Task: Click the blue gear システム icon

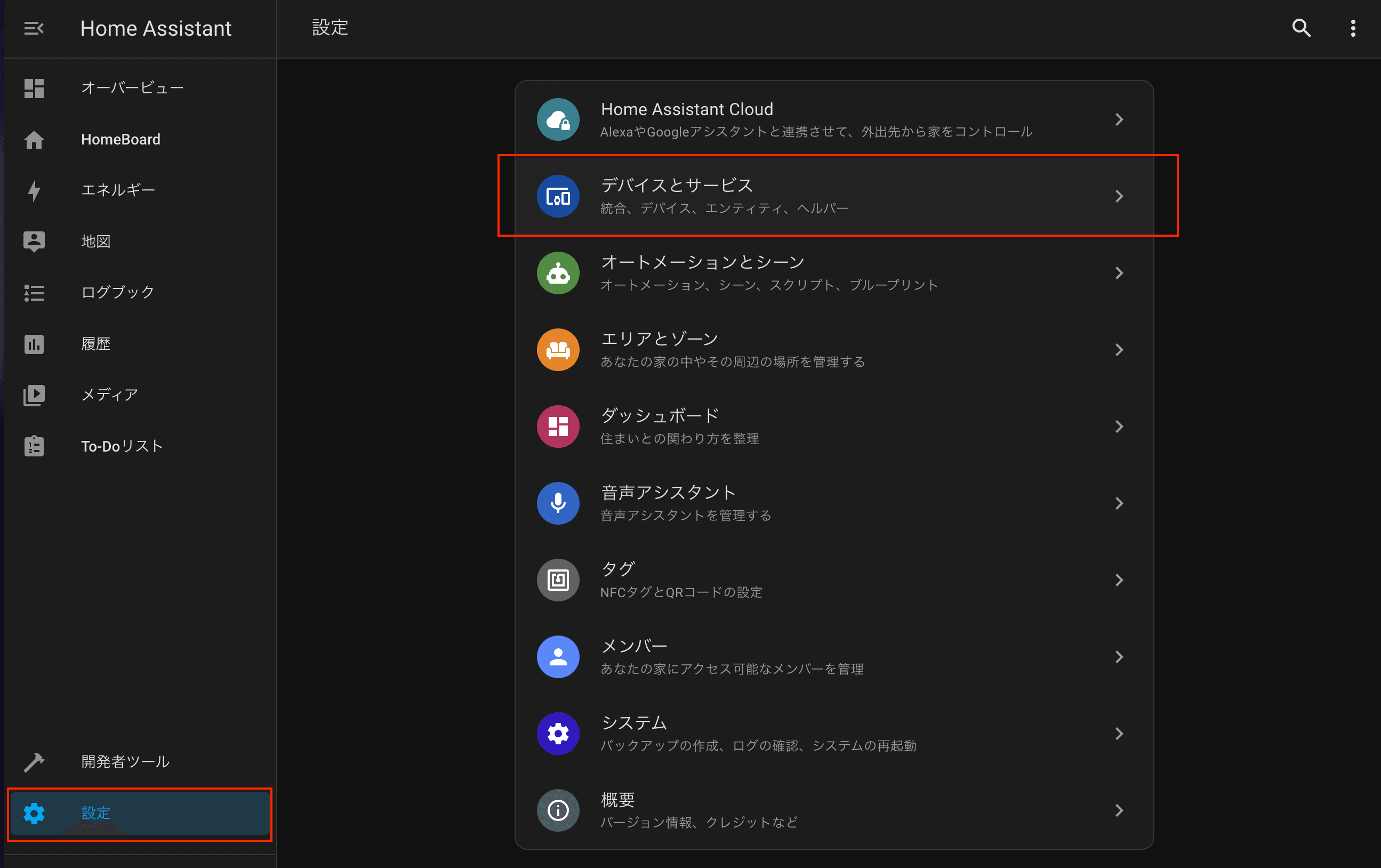Action: coord(557,734)
